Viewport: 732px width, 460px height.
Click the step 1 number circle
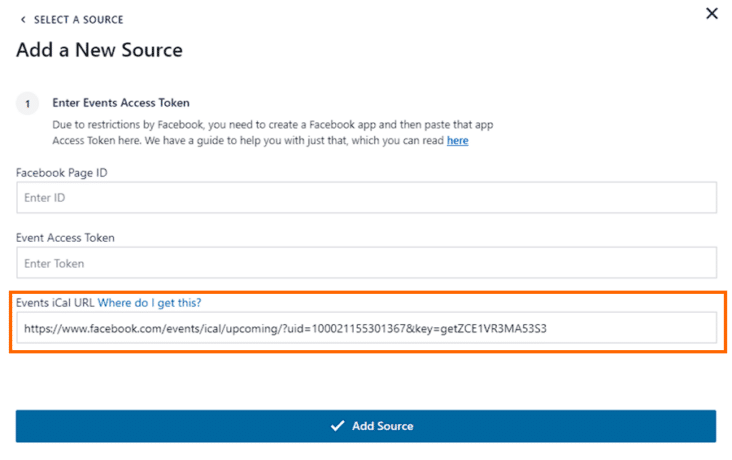point(28,103)
